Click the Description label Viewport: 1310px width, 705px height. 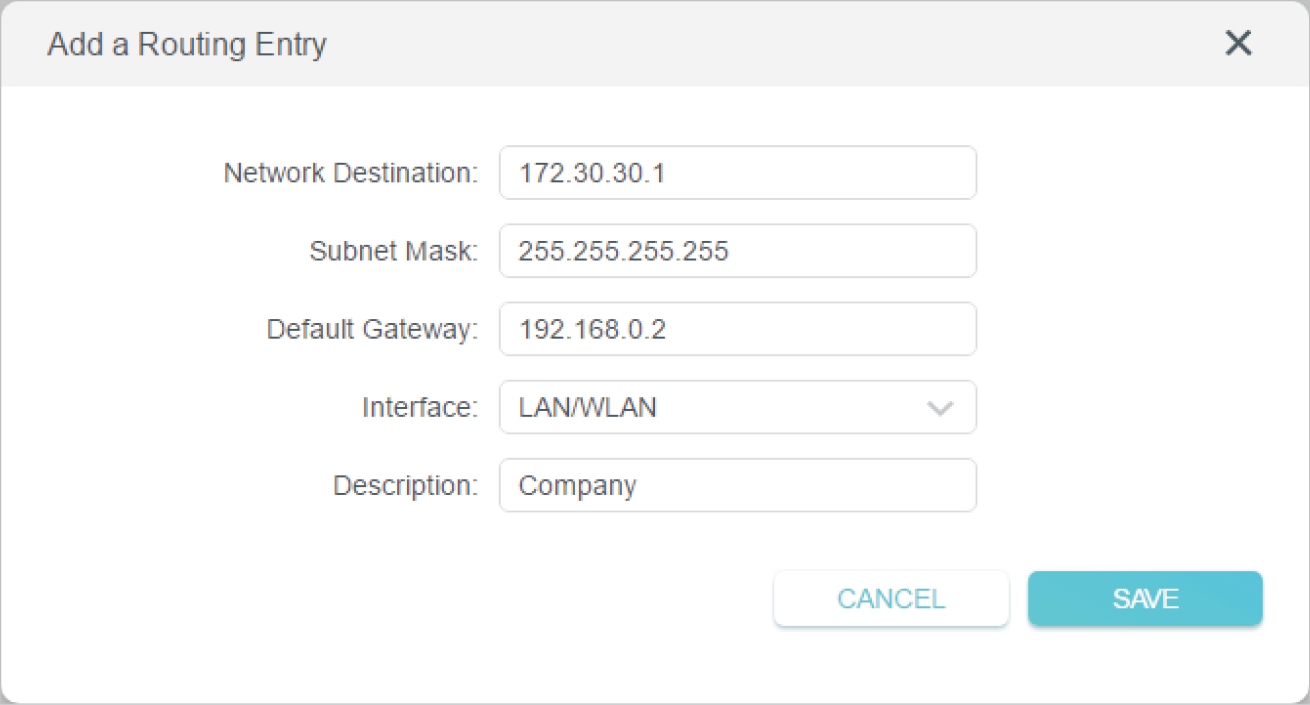pos(405,486)
